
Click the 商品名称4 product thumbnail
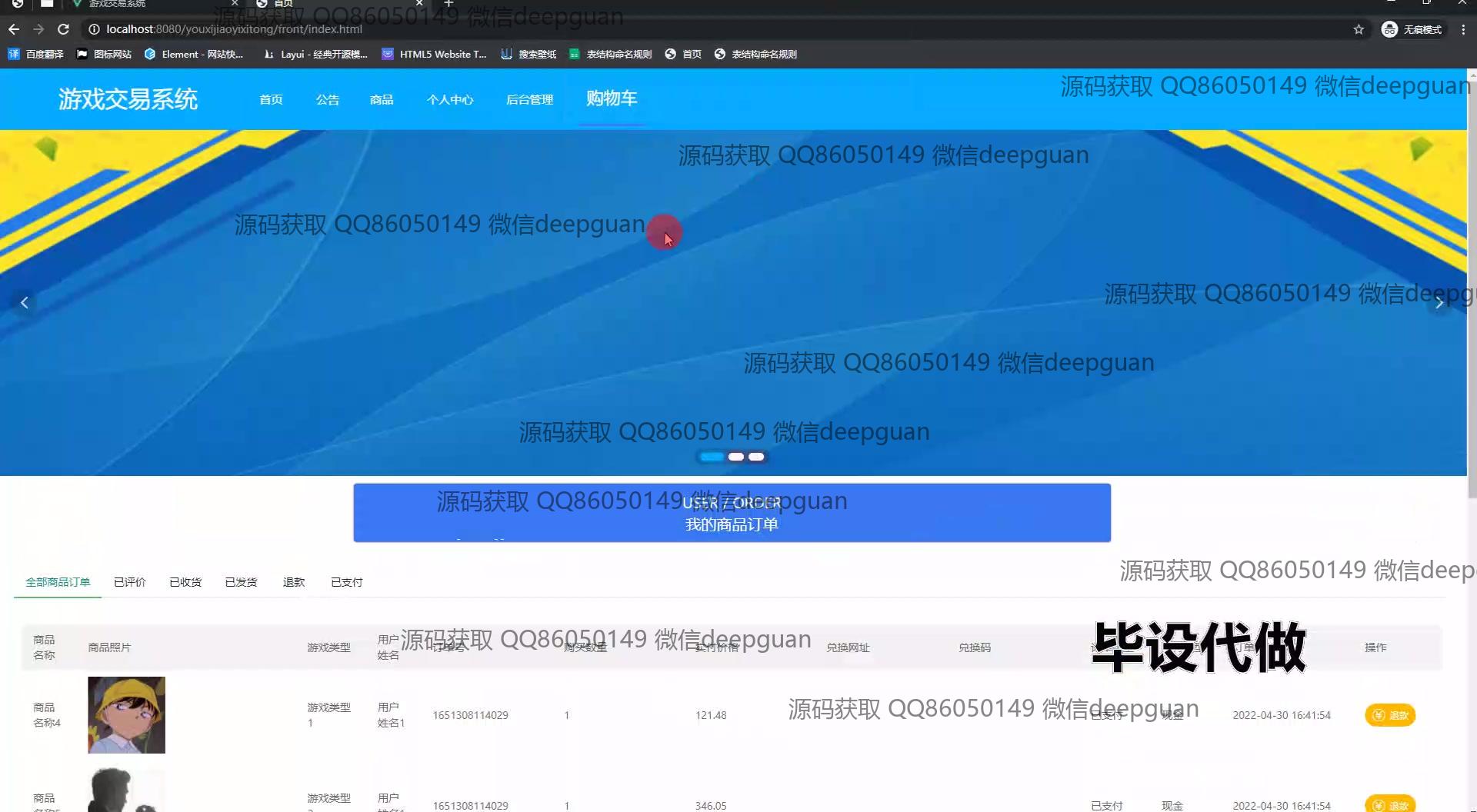126,715
